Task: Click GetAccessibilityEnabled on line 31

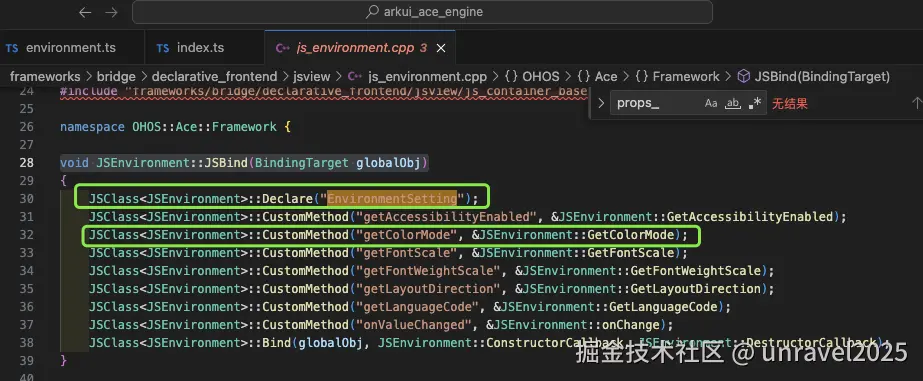Action: click(750, 217)
